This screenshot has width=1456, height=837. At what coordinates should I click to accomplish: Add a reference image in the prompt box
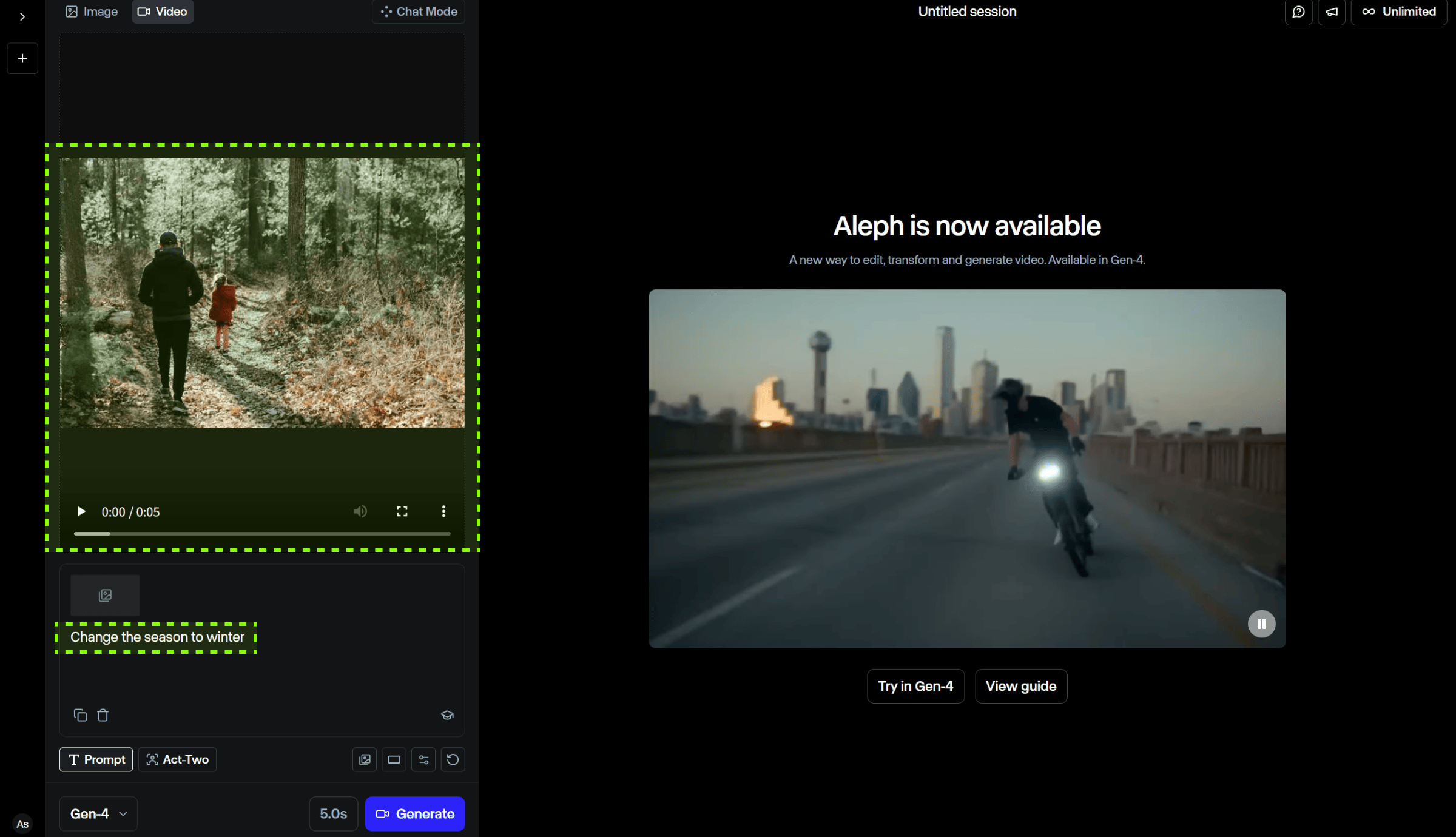[105, 595]
